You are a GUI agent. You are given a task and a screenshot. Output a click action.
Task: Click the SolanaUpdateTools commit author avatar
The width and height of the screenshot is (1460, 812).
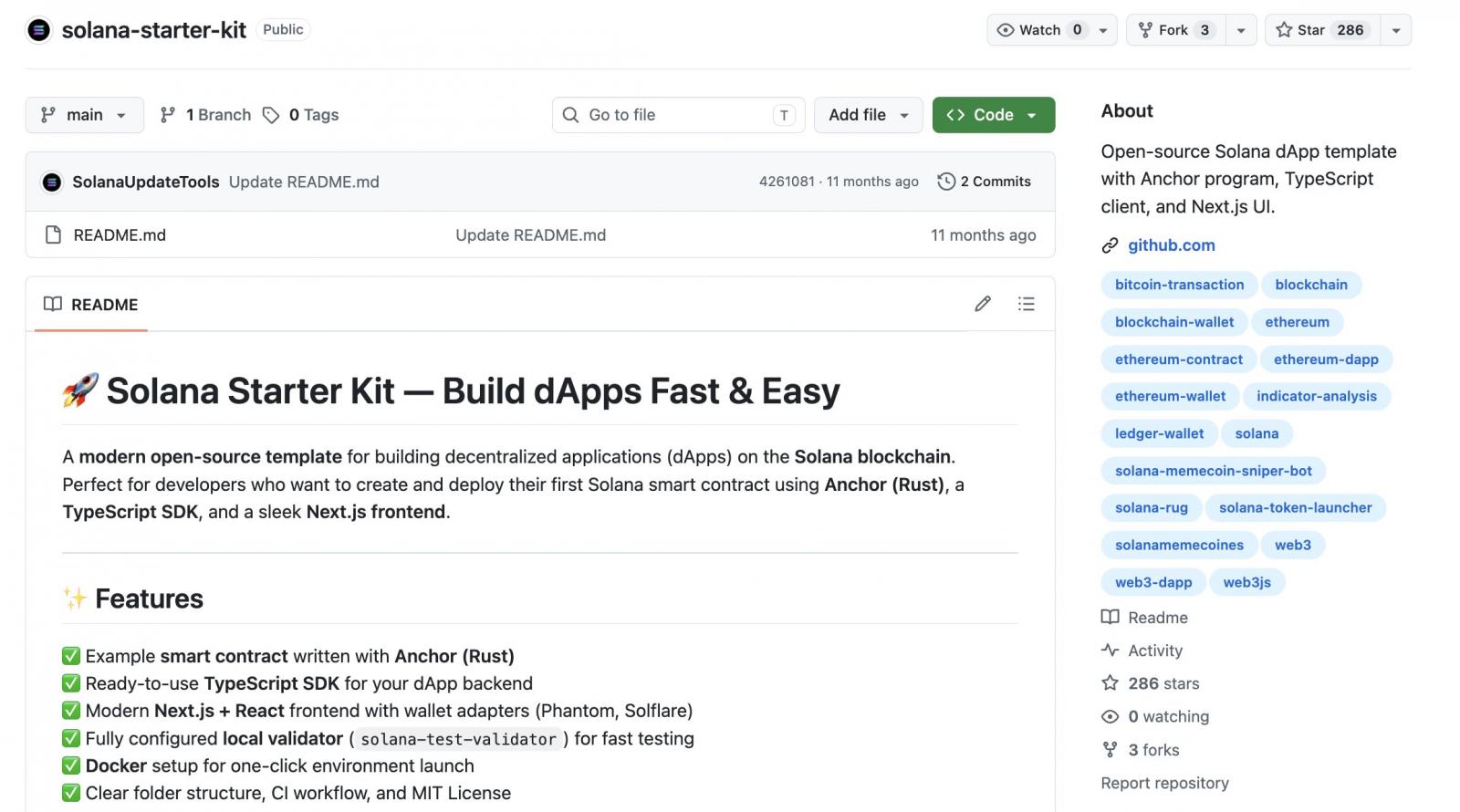coord(52,182)
